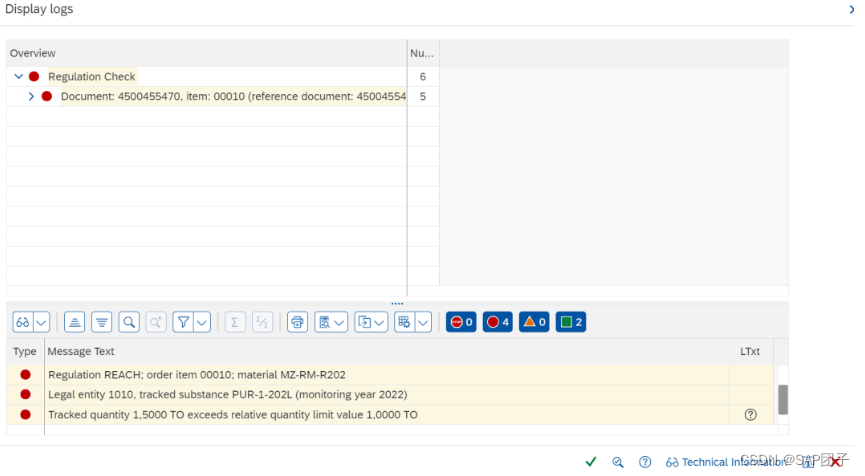The height and width of the screenshot is (476, 865).
Task: Click the green checkmark Continue button
Action: pyautogui.click(x=591, y=462)
